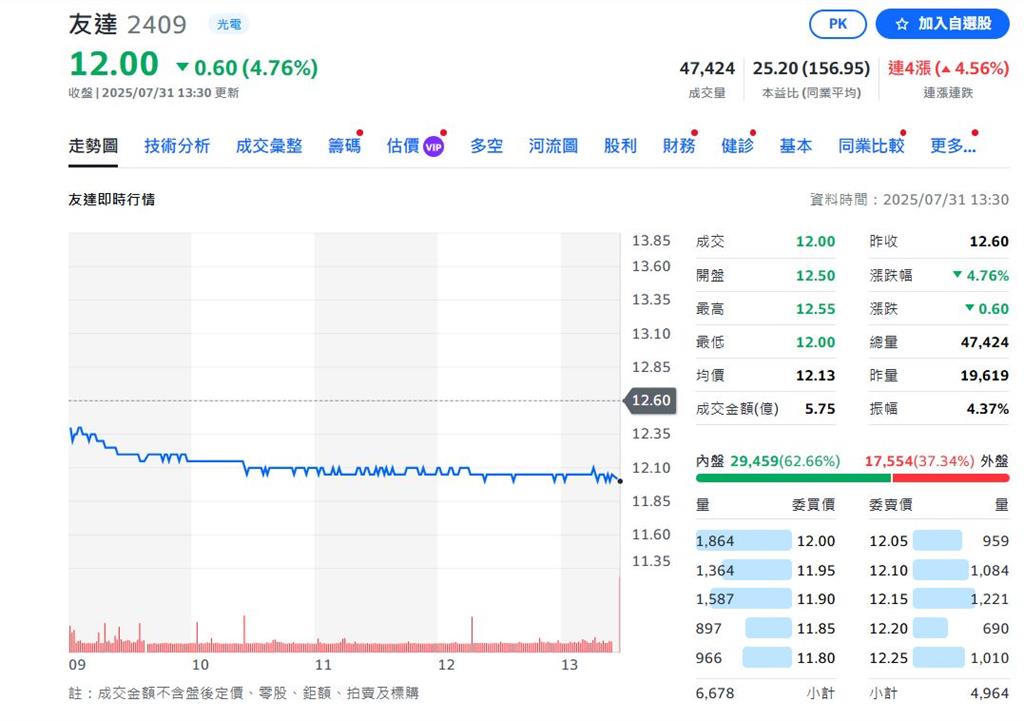Open the 健診 tab

(737, 146)
